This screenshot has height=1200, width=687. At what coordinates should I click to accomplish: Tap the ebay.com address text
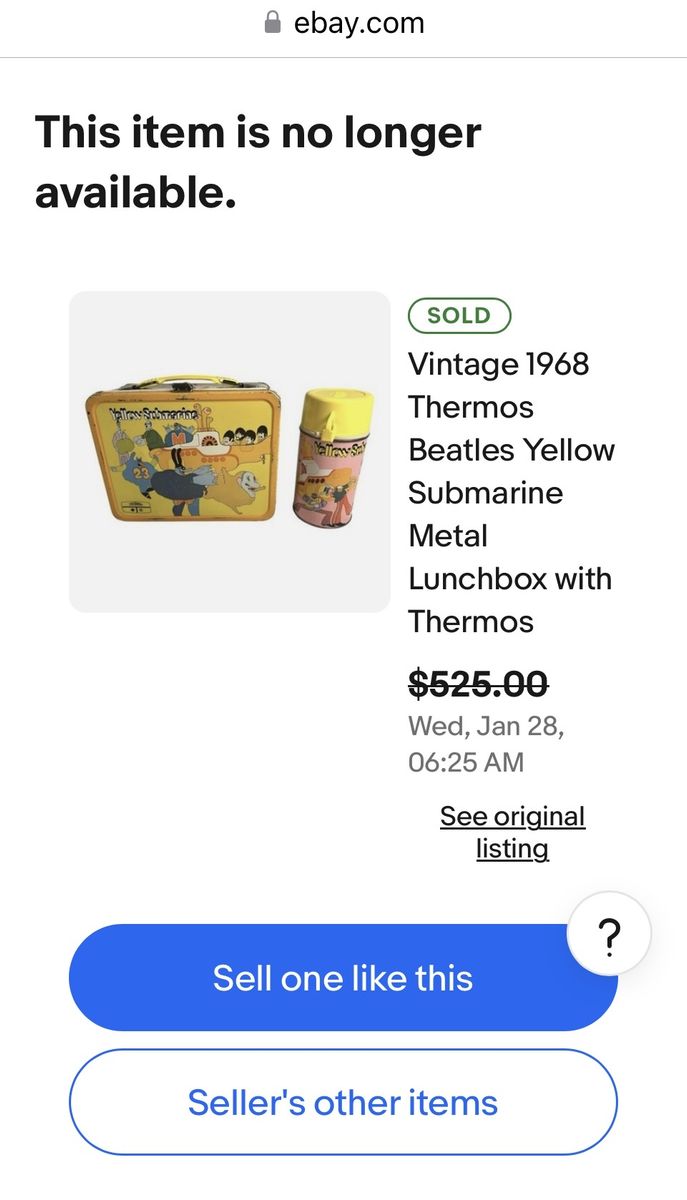click(359, 23)
